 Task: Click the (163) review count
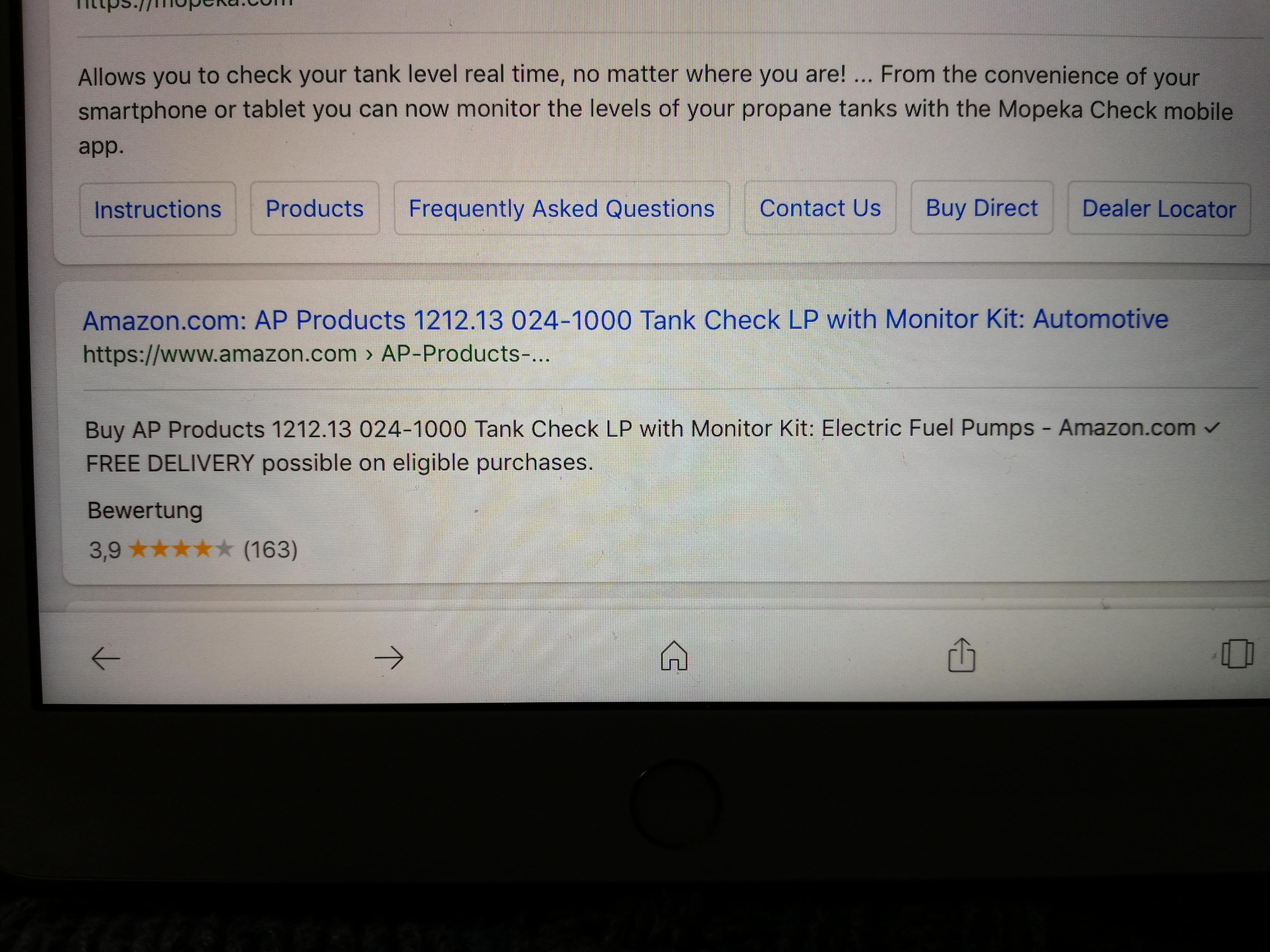click(270, 550)
